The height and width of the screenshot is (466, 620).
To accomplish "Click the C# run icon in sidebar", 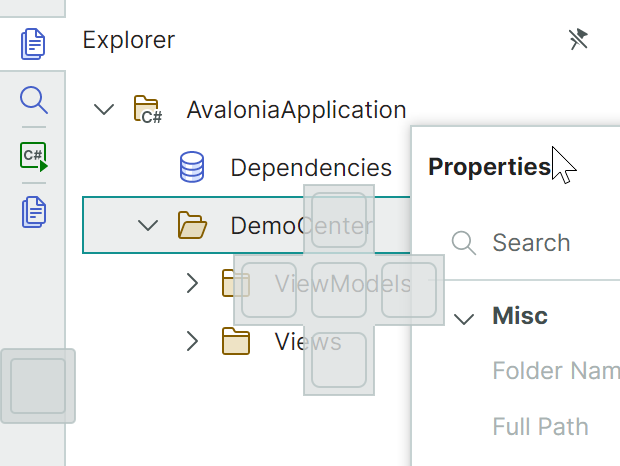I will pos(33,156).
